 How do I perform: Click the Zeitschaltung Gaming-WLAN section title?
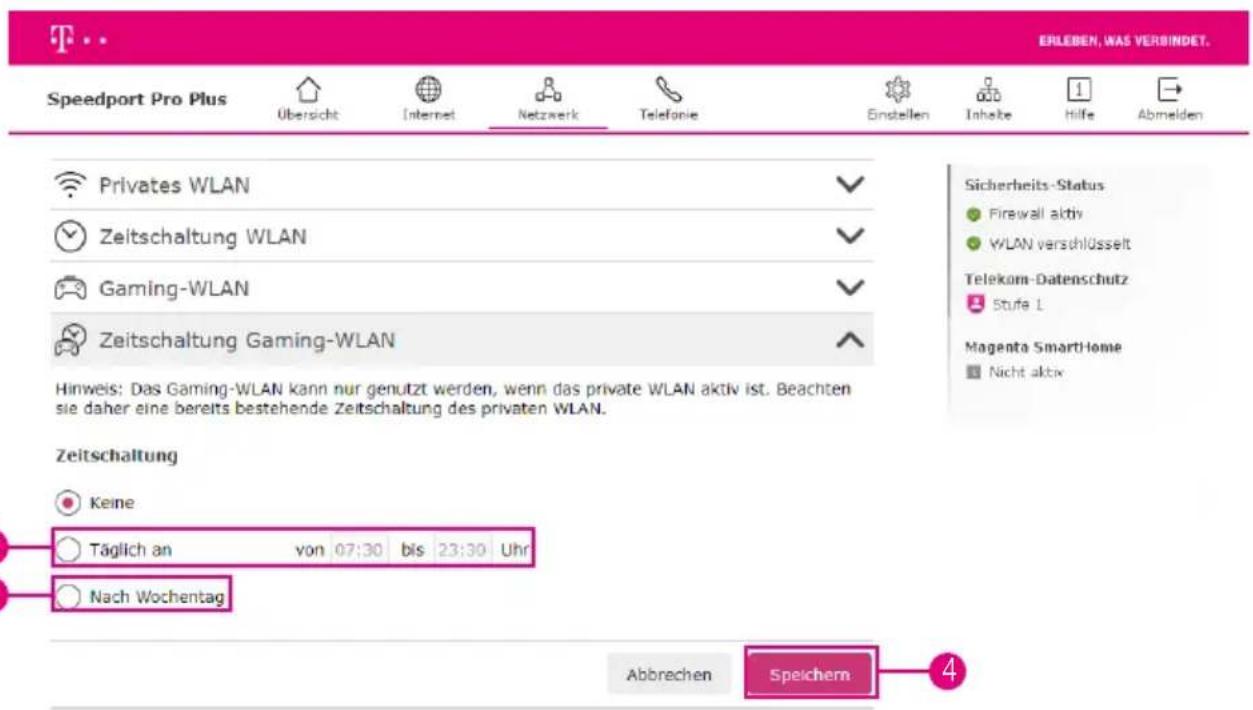[247, 340]
